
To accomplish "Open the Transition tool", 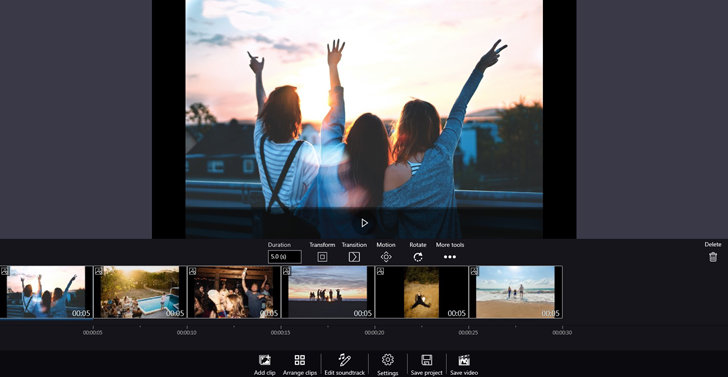I will pos(354,257).
